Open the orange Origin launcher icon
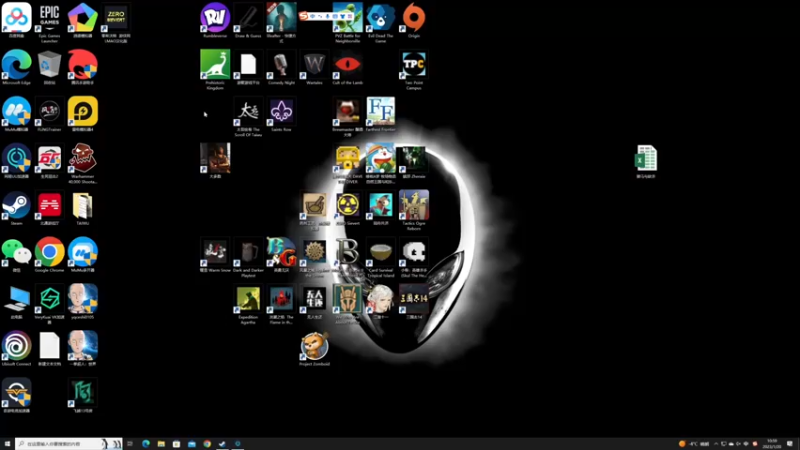 tap(414, 18)
